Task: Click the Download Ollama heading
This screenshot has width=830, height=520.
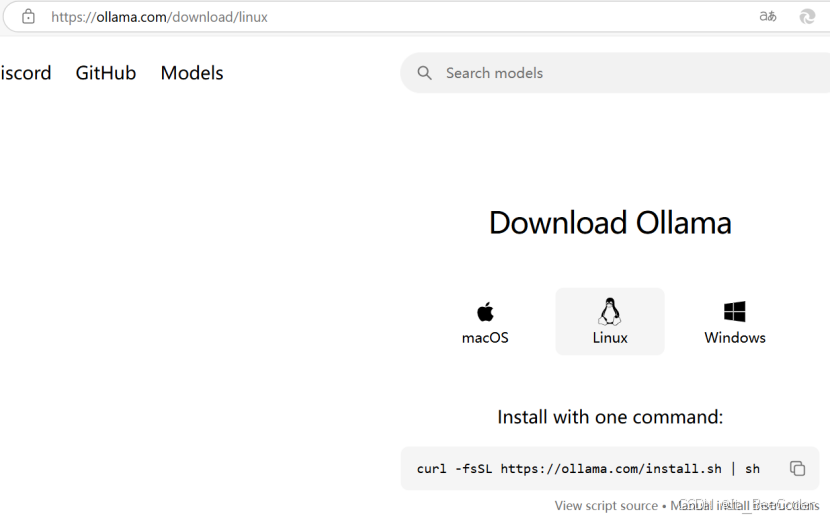Action: pyautogui.click(x=610, y=222)
